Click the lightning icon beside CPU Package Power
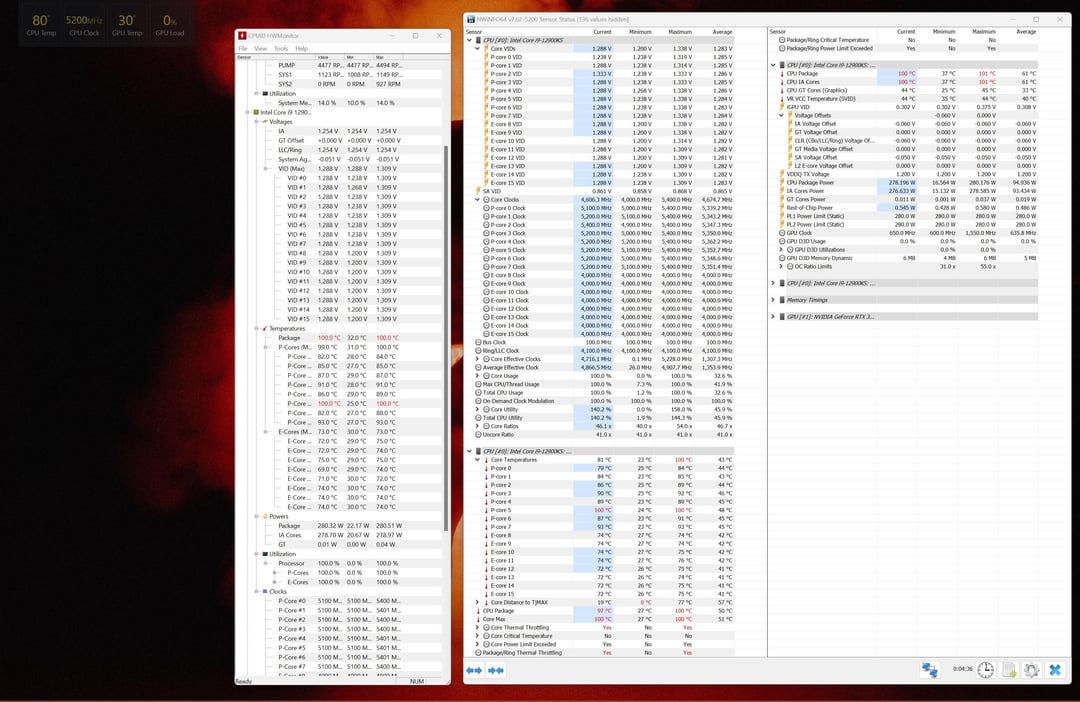 (x=782, y=183)
